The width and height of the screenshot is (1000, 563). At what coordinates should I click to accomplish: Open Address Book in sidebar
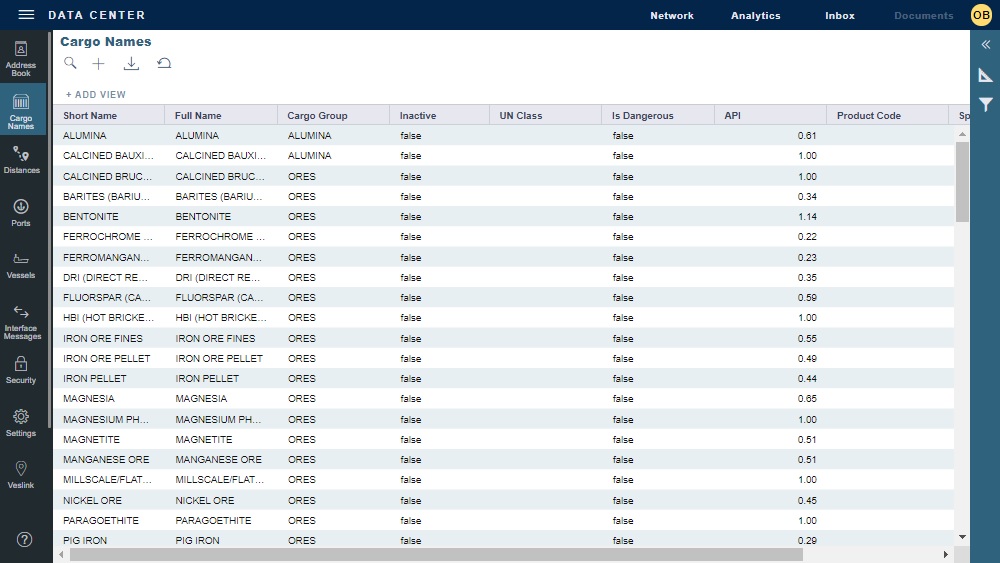(x=21, y=59)
